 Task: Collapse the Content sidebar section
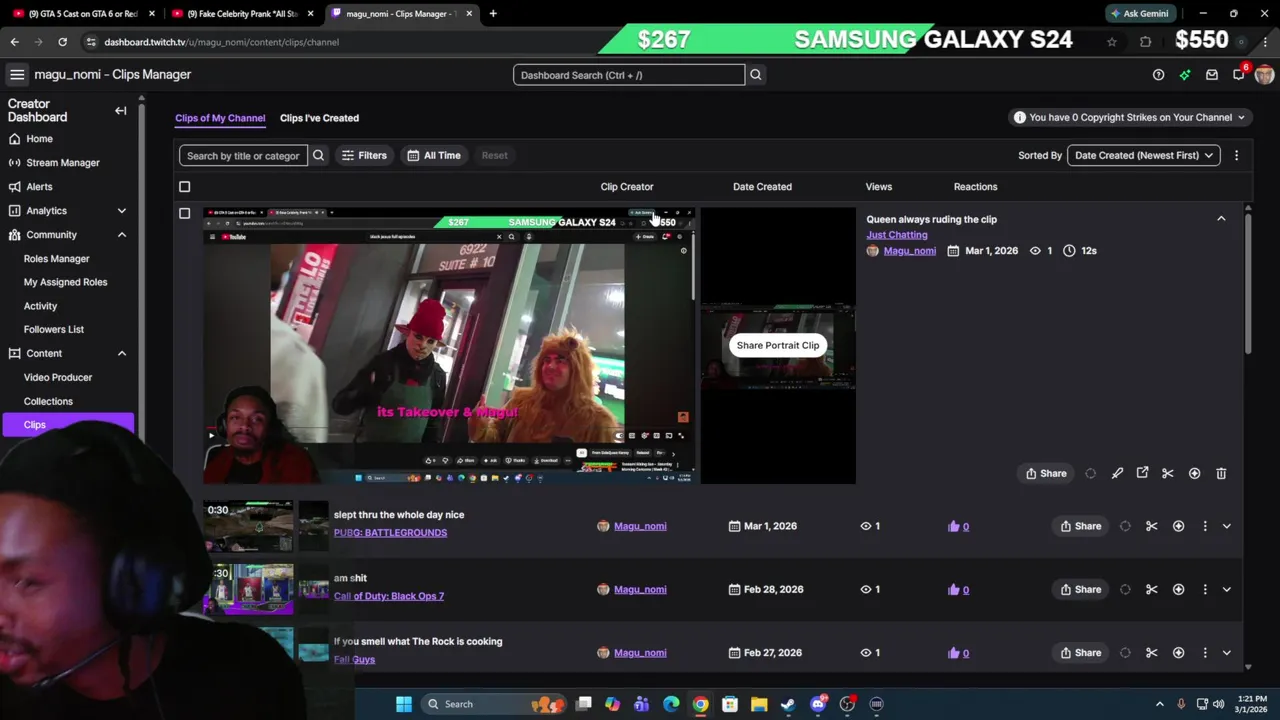[x=121, y=353]
